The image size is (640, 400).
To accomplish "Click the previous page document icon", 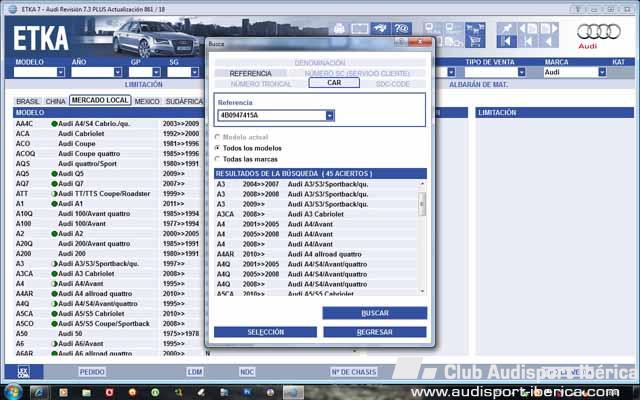I will (x=528, y=29).
